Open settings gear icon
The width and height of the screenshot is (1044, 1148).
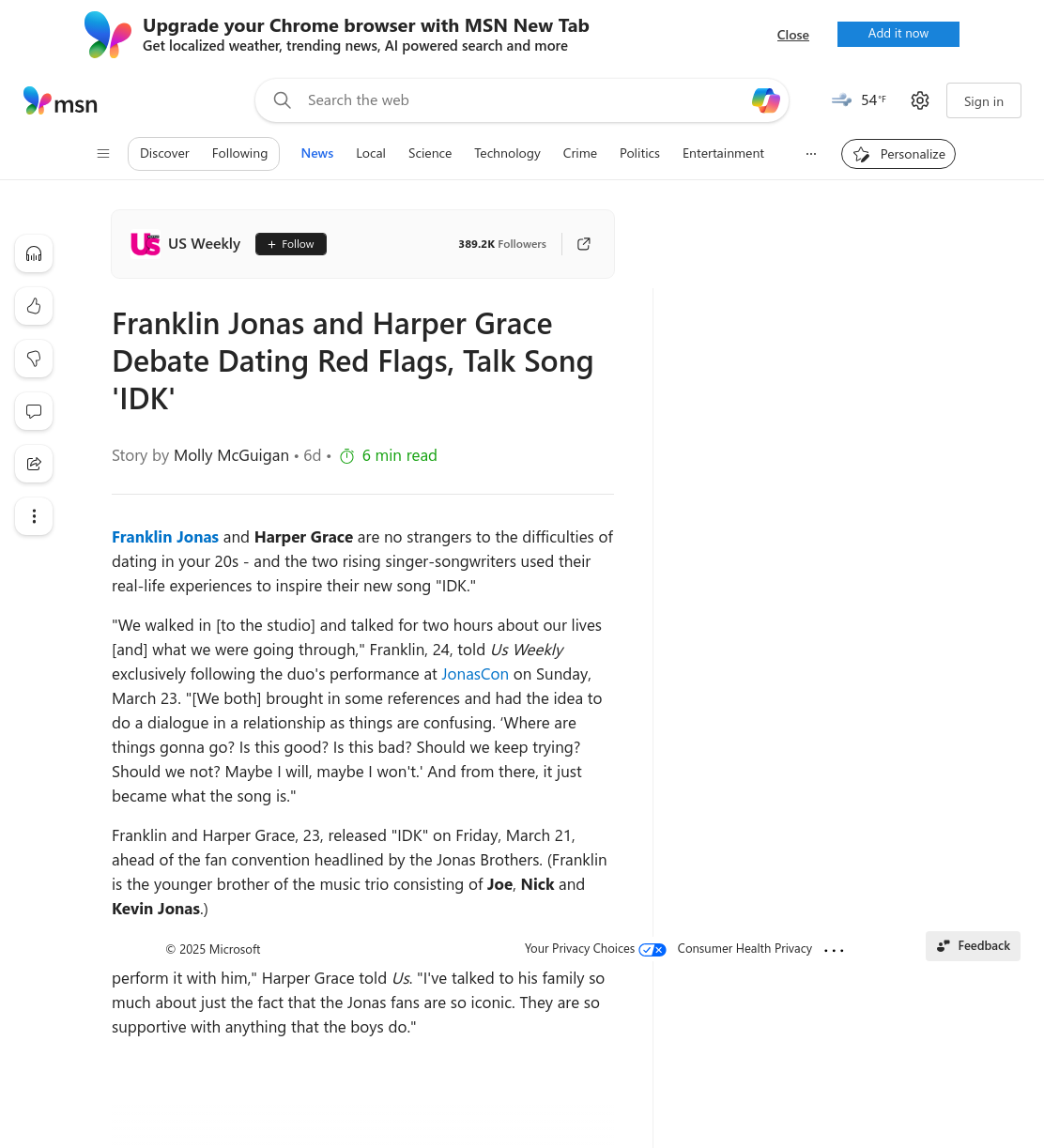coord(920,100)
